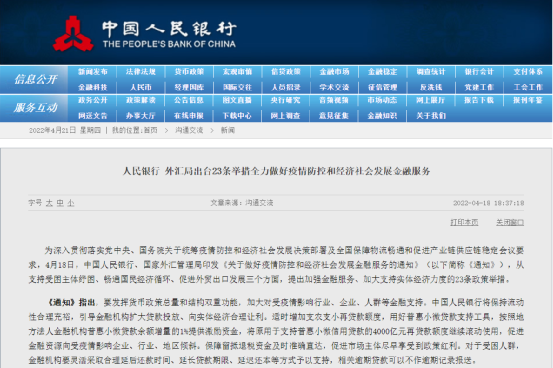Viewport: 553px width, 368px height.
Task: Choose the 市场动态 link
Action: click(x=383, y=100)
